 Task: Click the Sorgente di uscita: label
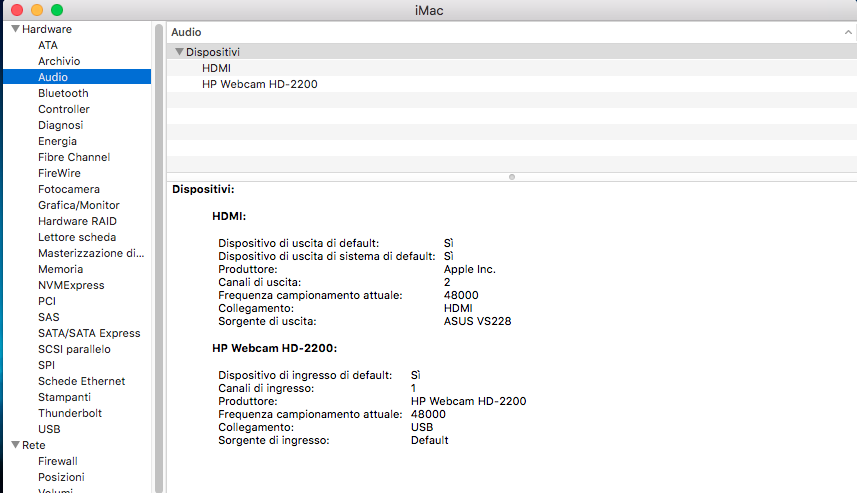click(267, 321)
